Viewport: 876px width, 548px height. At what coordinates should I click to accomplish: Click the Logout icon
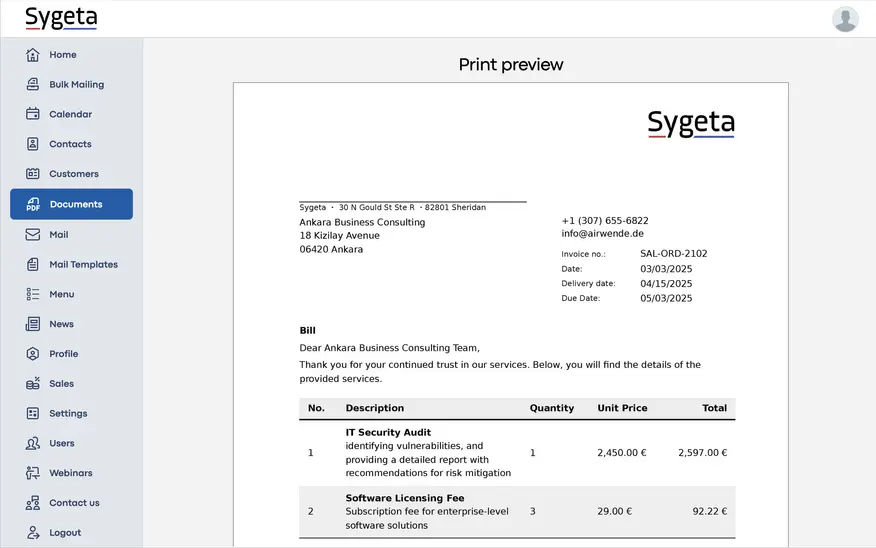tap(33, 533)
